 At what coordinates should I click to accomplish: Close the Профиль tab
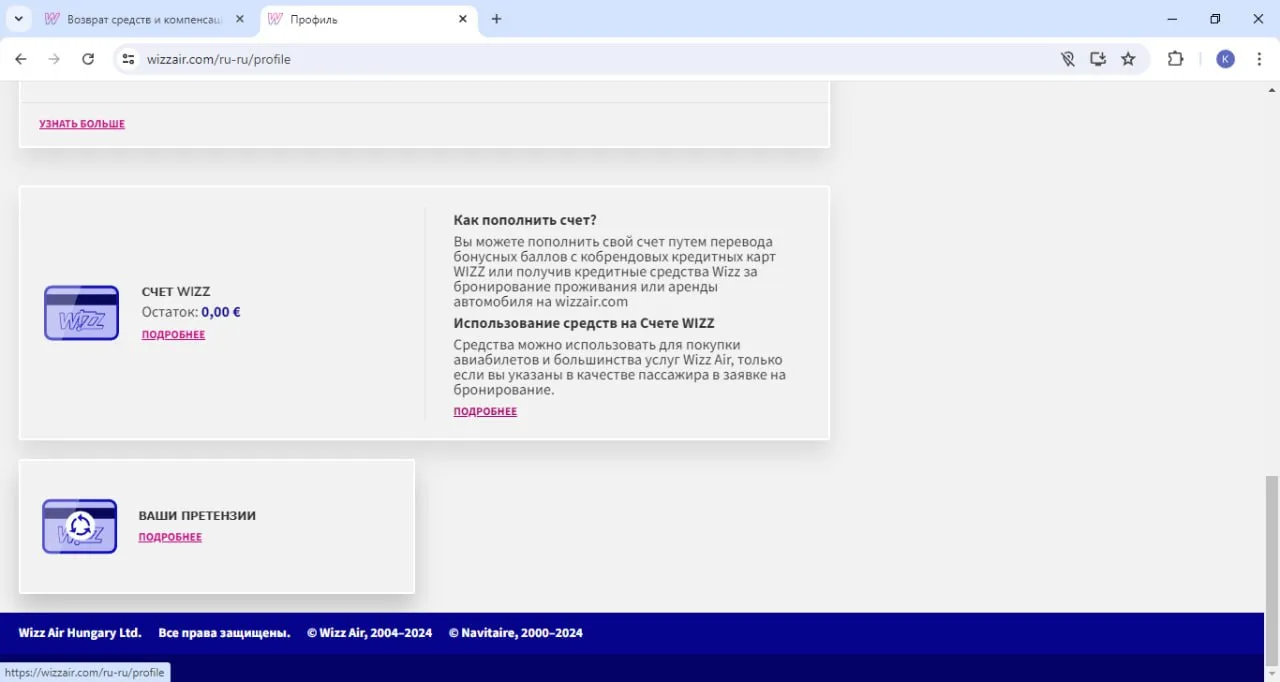[x=463, y=19]
